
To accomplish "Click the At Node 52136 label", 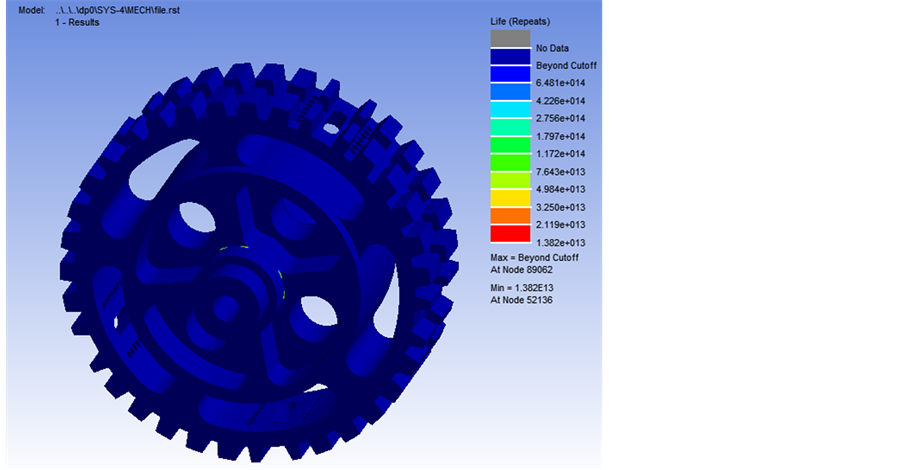I will [521, 300].
